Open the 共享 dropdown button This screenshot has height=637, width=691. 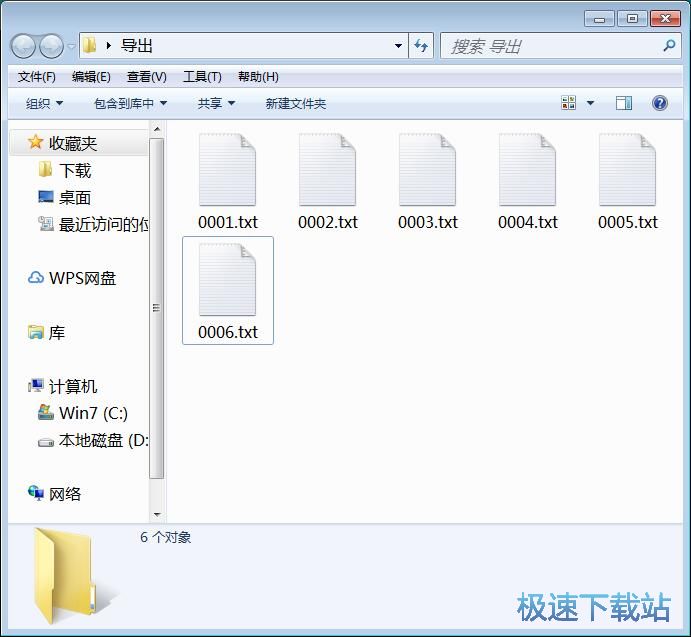[x=216, y=104]
